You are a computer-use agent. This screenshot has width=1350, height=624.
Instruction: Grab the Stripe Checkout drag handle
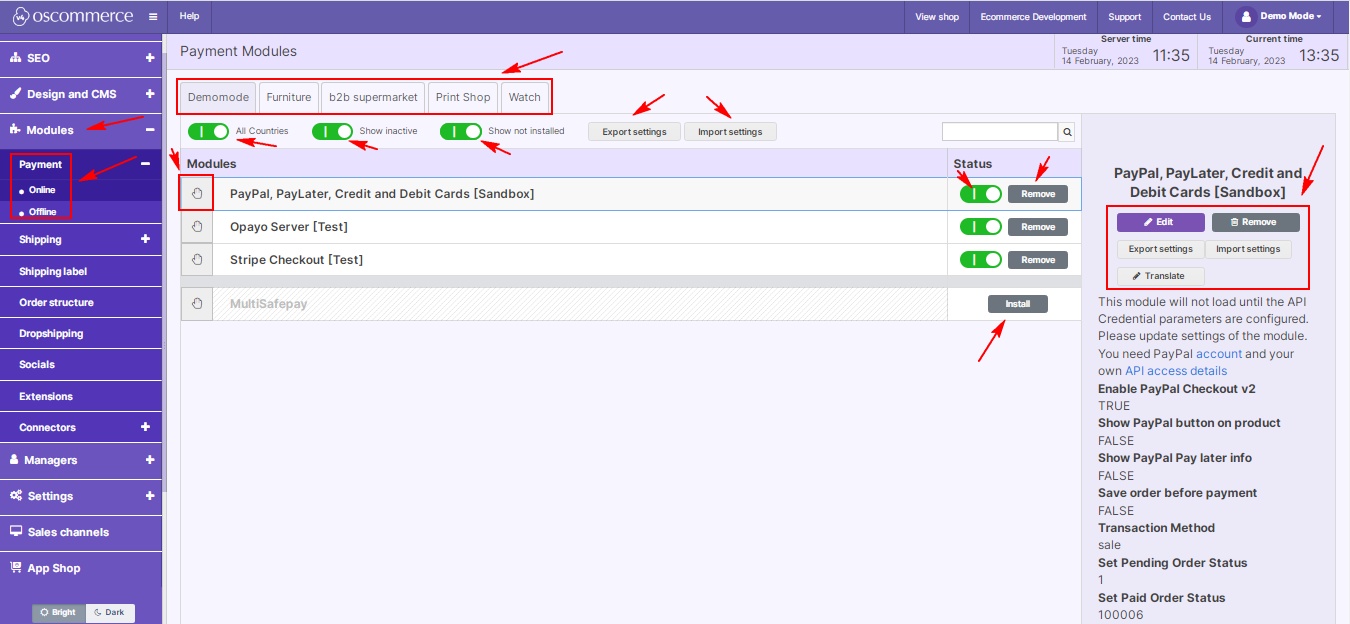[197, 260]
